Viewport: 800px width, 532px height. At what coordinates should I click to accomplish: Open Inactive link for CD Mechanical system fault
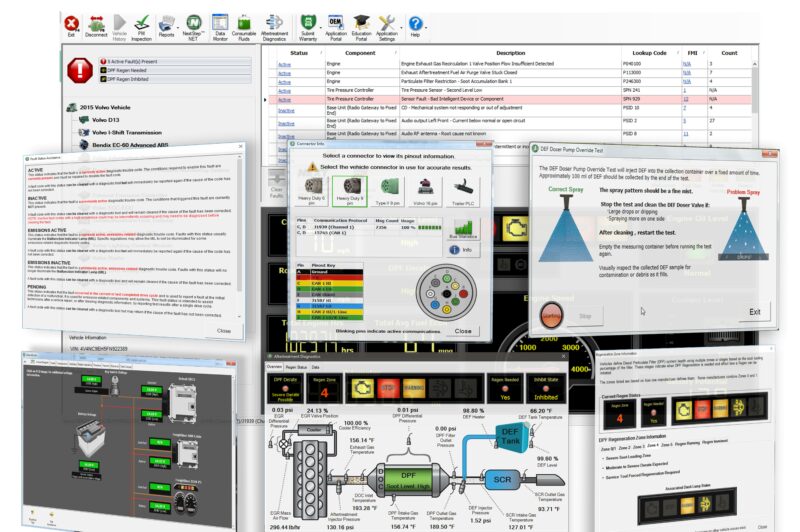(x=286, y=111)
